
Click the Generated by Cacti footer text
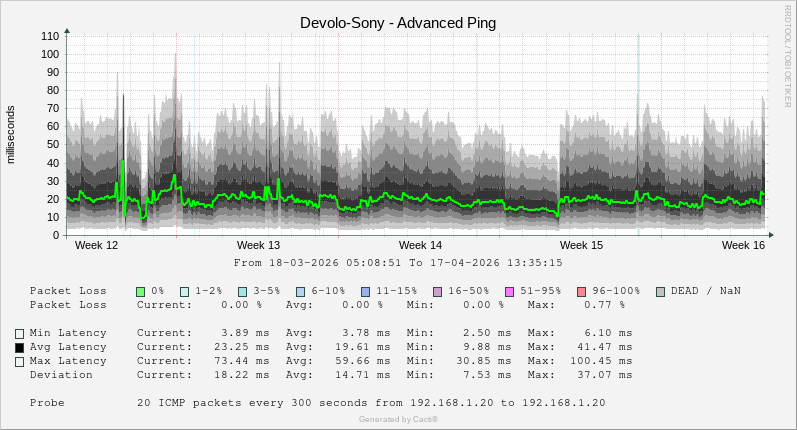pos(398,419)
